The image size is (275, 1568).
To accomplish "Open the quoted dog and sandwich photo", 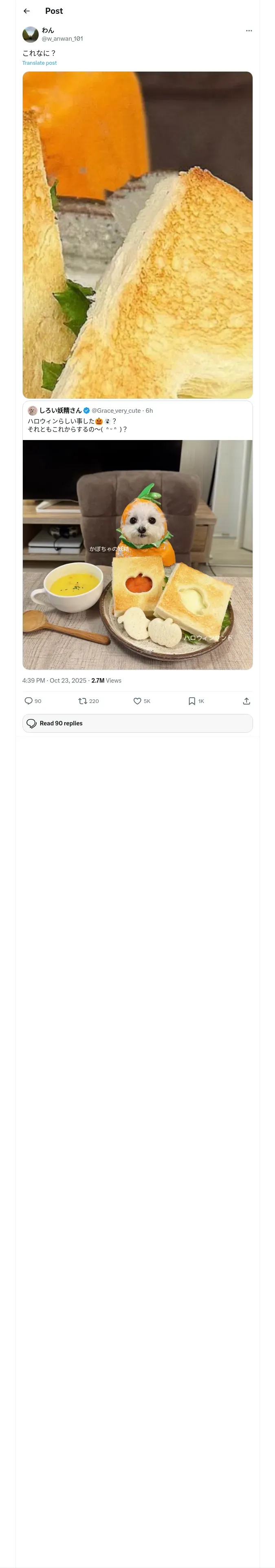I will pos(137,554).
